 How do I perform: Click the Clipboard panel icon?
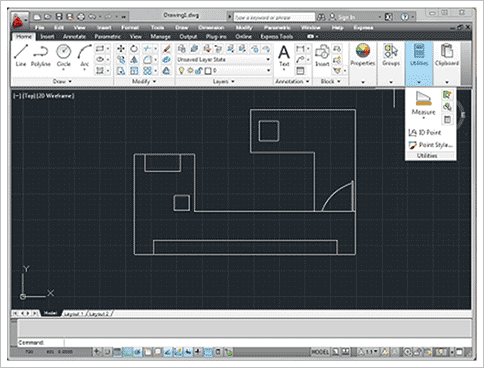[x=447, y=55]
